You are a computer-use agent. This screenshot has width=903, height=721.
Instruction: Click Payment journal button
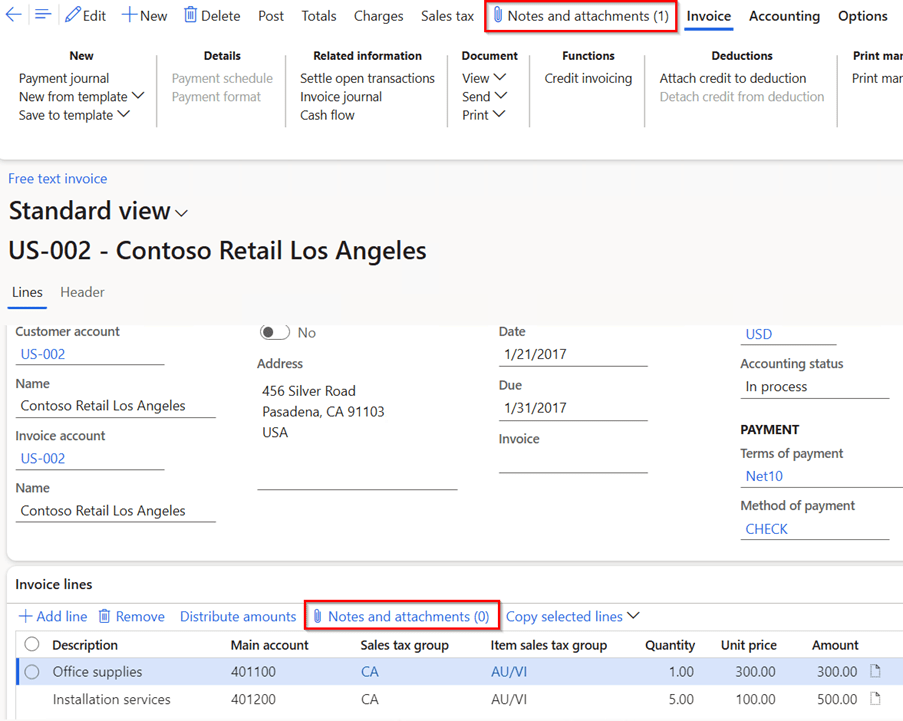(x=64, y=78)
